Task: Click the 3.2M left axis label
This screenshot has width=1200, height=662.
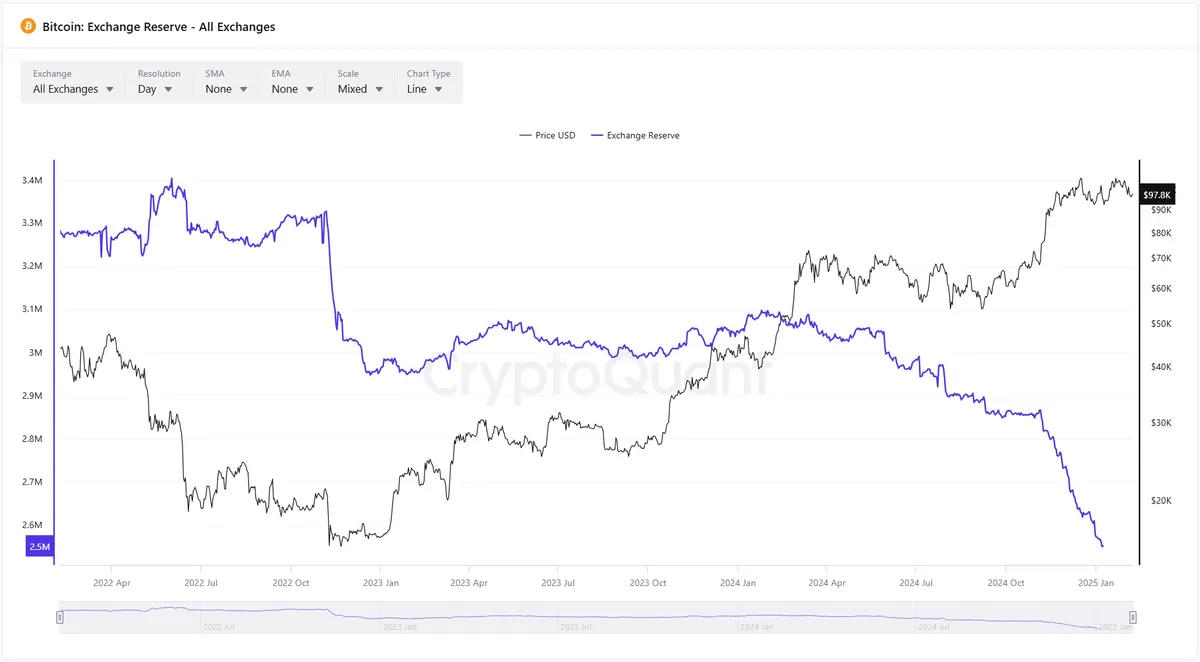Action: click(x=31, y=266)
